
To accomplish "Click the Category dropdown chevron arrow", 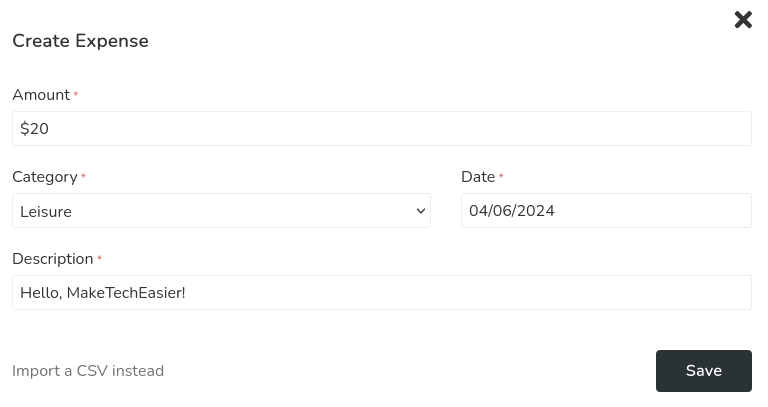I will (x=421, y=211).
